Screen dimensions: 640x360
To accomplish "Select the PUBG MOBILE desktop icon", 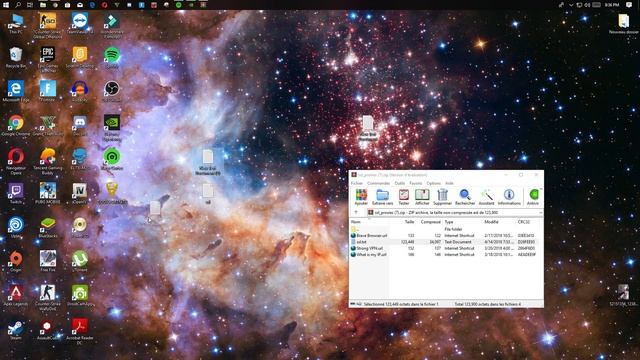I will pos(48,193).
